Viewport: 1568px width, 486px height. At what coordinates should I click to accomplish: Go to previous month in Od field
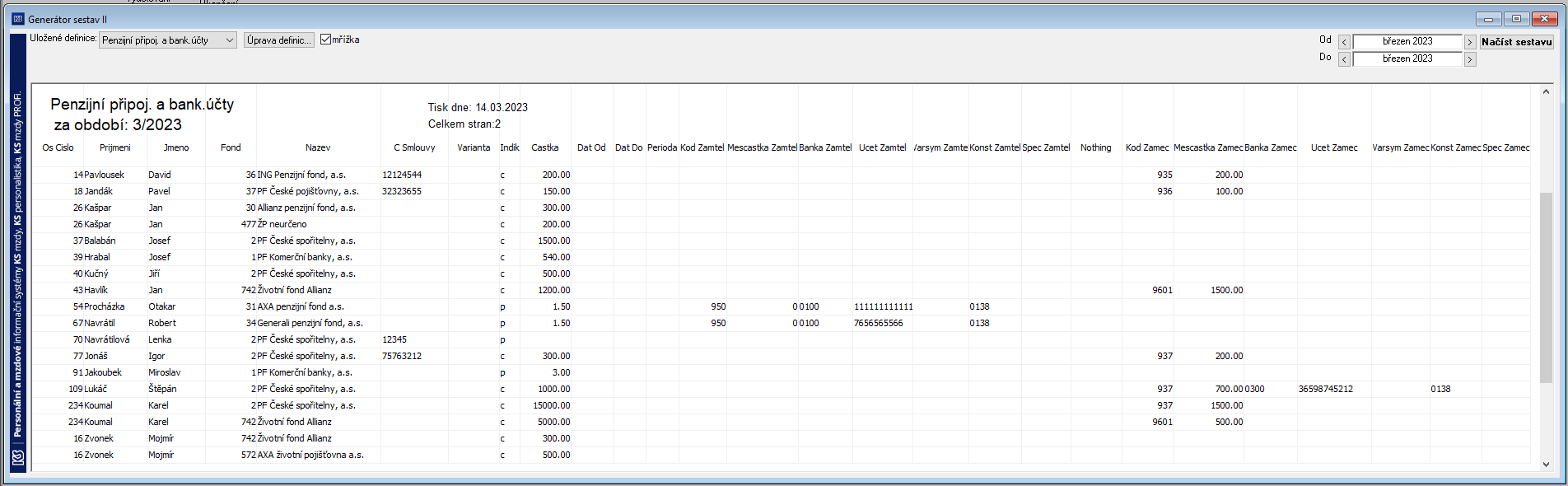click(1344, 42)
